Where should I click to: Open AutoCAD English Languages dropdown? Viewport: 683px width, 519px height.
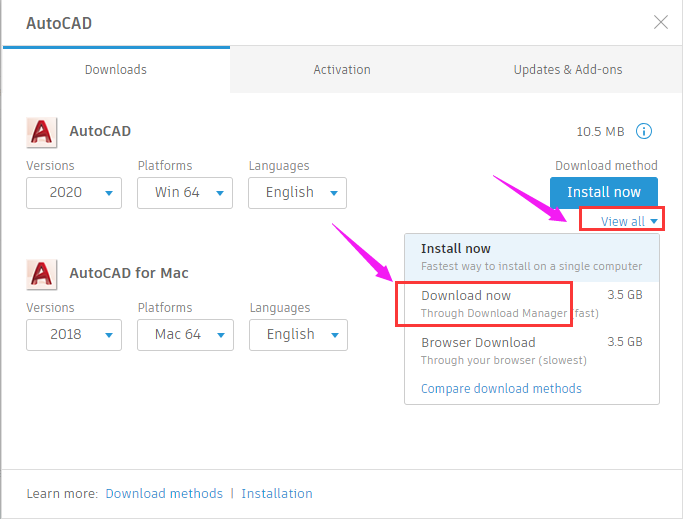click(298, 193)
